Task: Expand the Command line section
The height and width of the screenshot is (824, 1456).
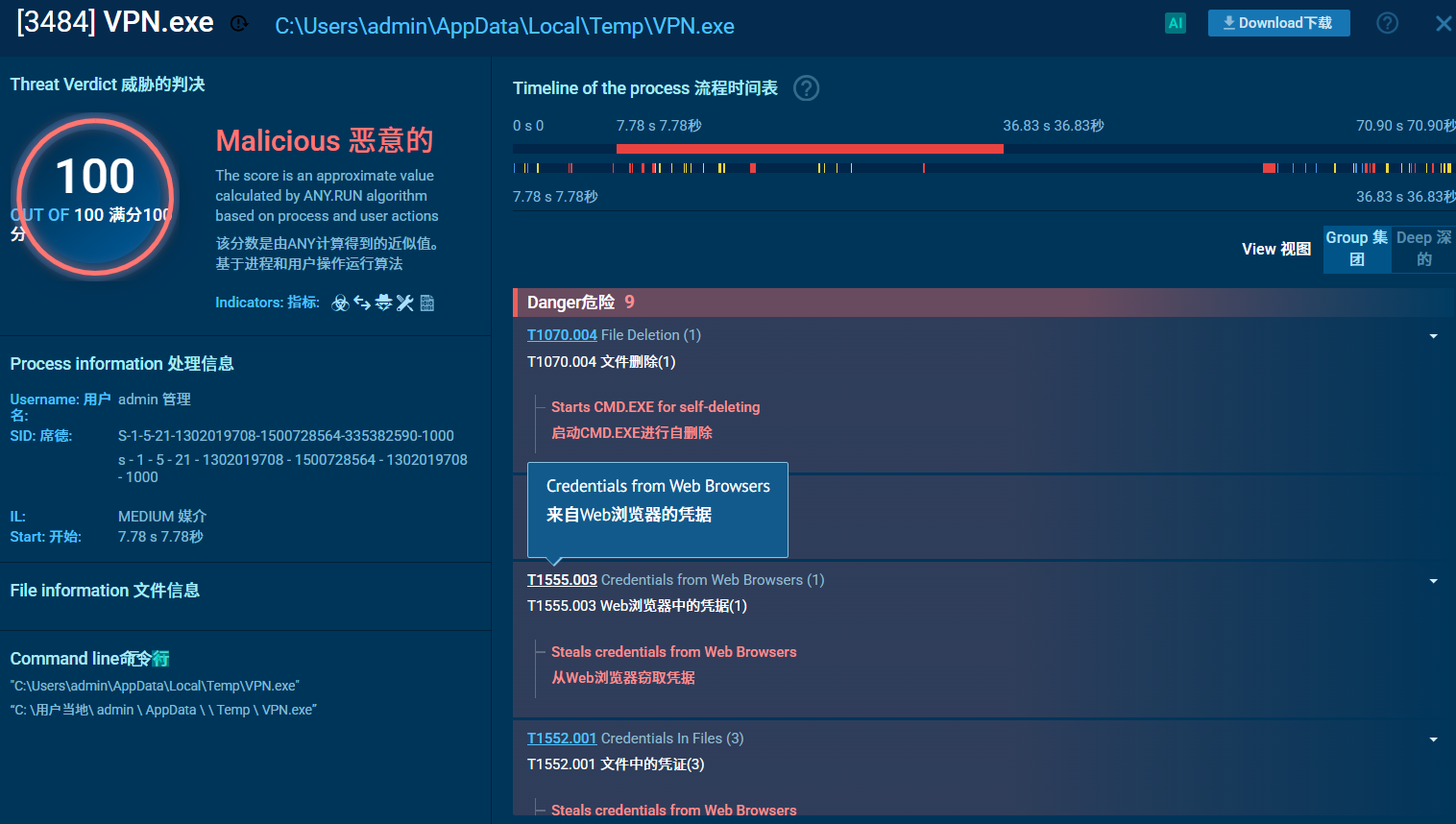Action: coord(90,659)
